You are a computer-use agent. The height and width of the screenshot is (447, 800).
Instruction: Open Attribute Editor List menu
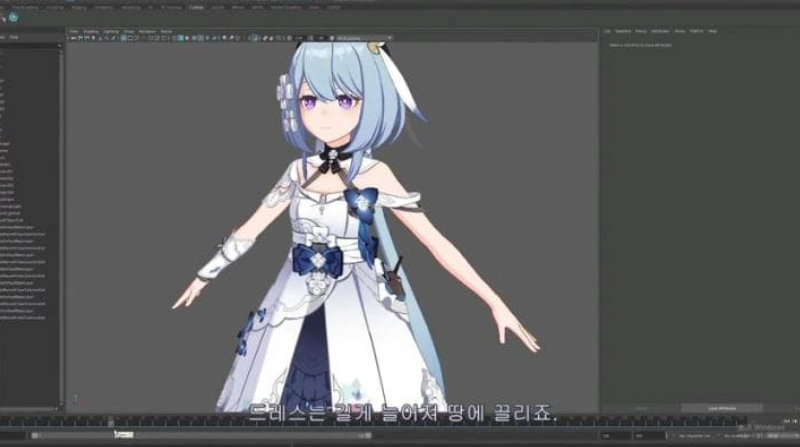[607, 31]
